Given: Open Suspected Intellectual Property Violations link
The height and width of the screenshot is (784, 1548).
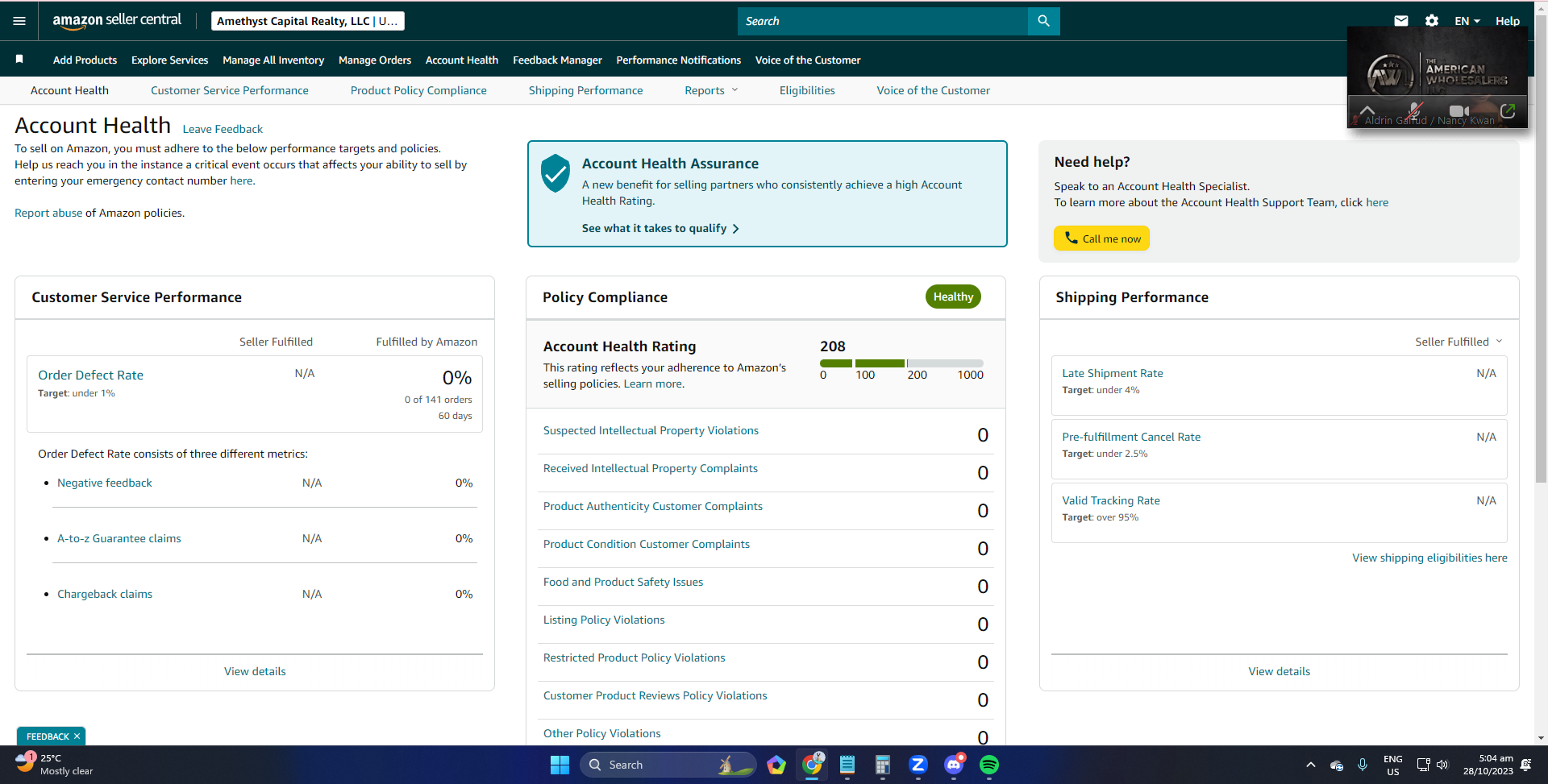Looking at the screenshot, I should coord(651,430).
